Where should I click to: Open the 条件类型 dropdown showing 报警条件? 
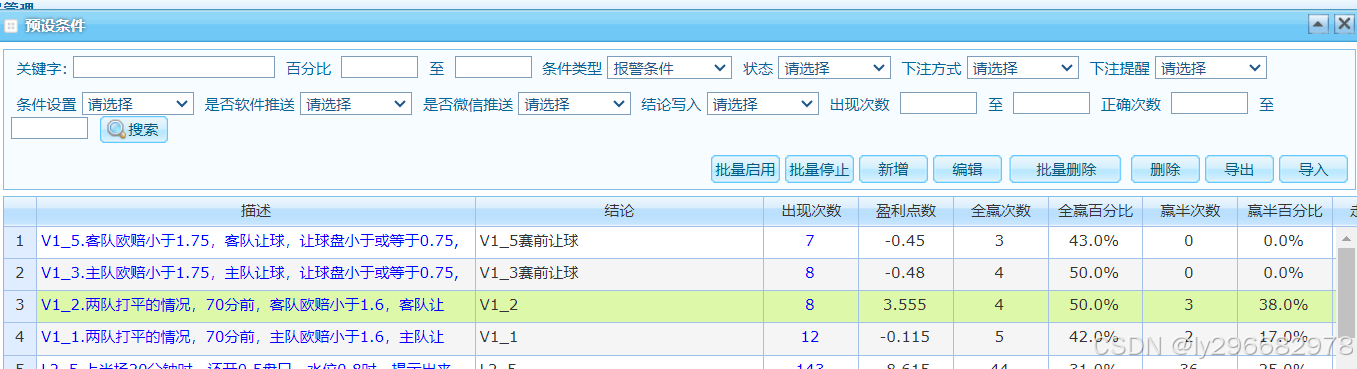click(x=669, y=68)
